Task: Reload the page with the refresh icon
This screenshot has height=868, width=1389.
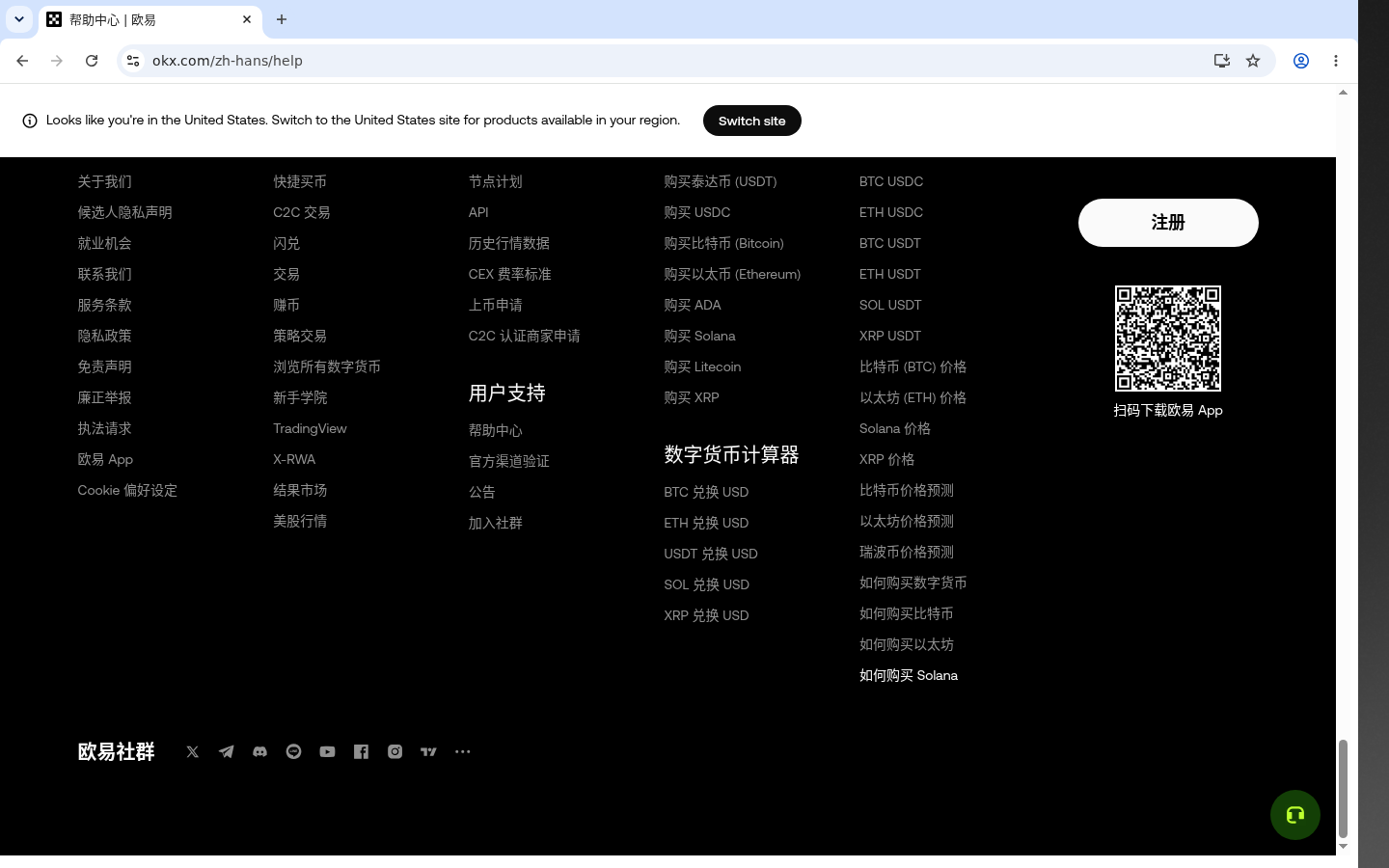Action: [x=92, y=61]
